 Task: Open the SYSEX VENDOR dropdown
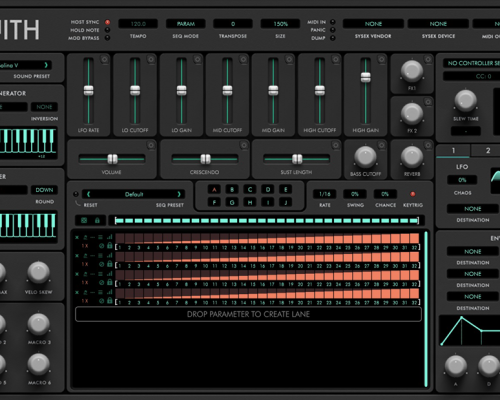coord(373,24)
